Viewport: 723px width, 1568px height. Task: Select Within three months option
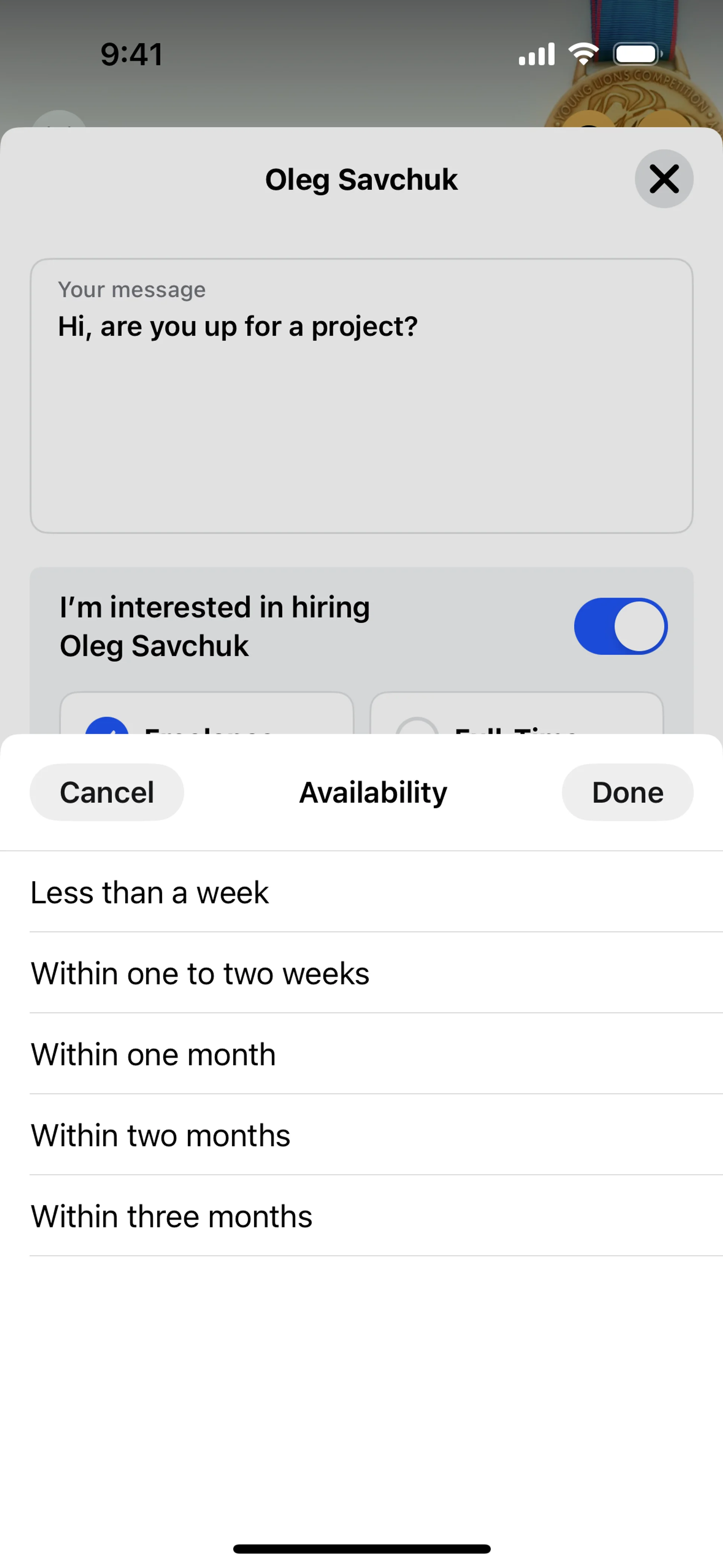(172, 1216)
